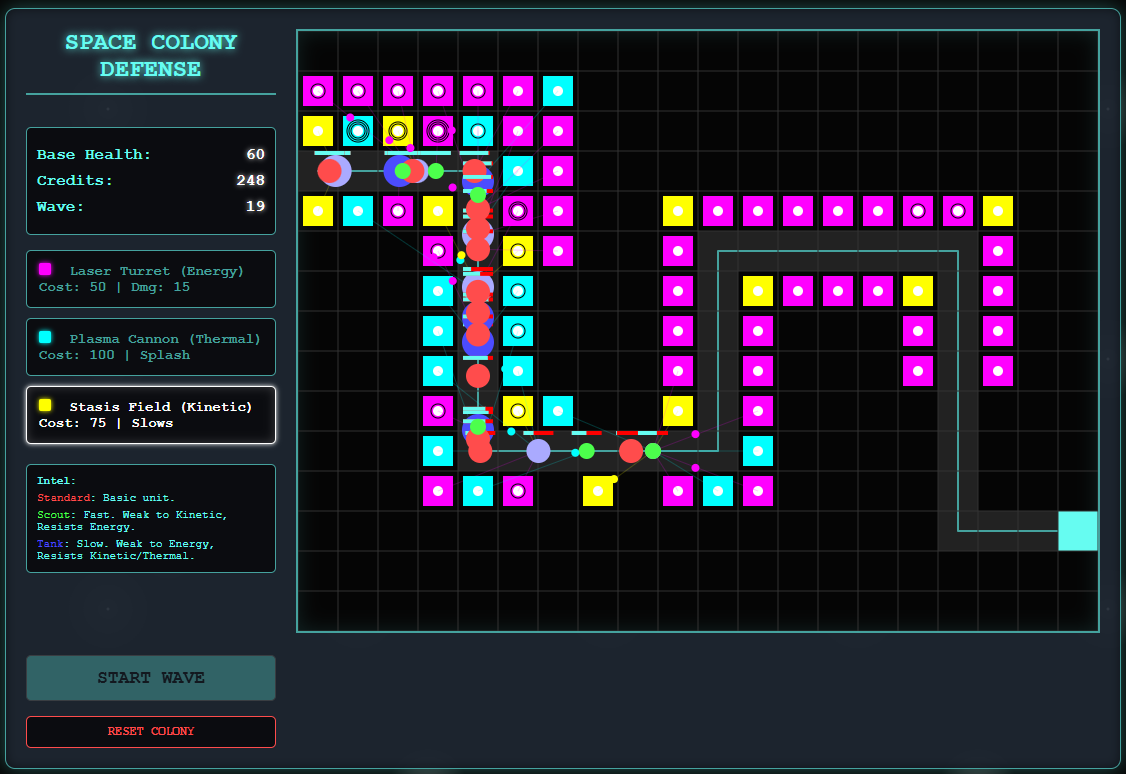Select cyan tower right of yellow near corridor bottom
This screenshot has height=774, width=1126.
558,411
